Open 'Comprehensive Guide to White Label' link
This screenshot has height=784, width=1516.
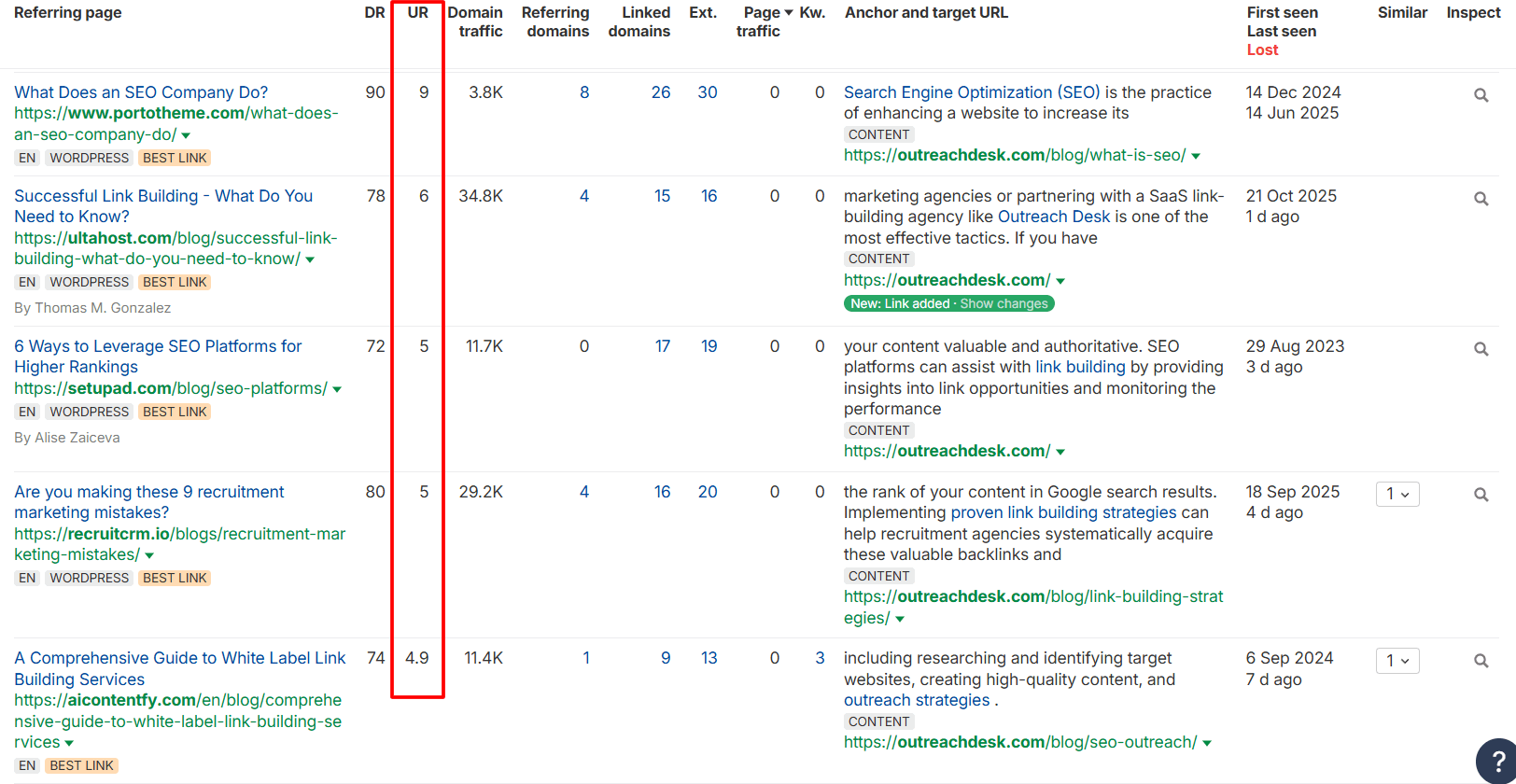point(180,668)
